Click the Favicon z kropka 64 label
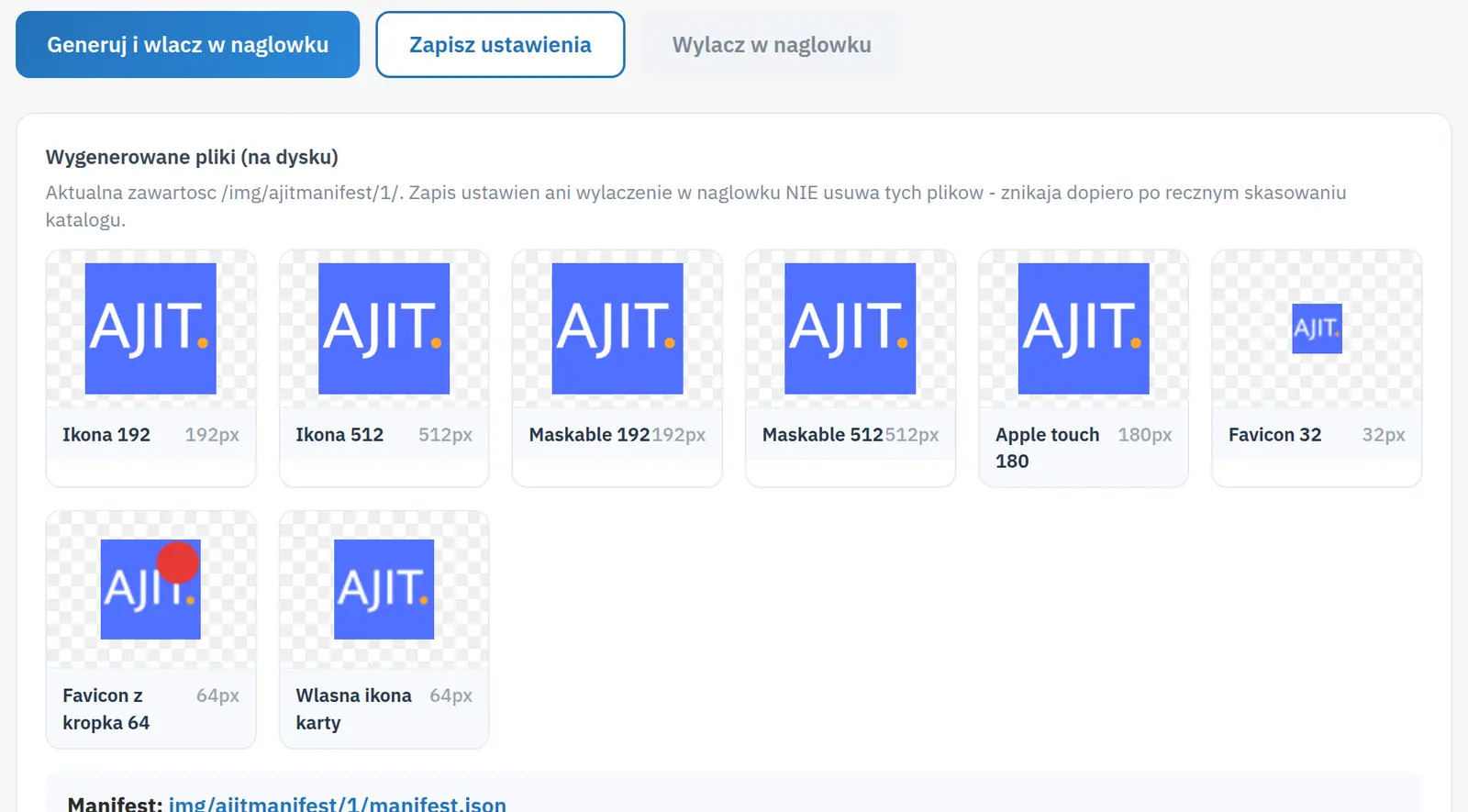This screenshot has height=812, width=1468. click(x=106, y=709)
